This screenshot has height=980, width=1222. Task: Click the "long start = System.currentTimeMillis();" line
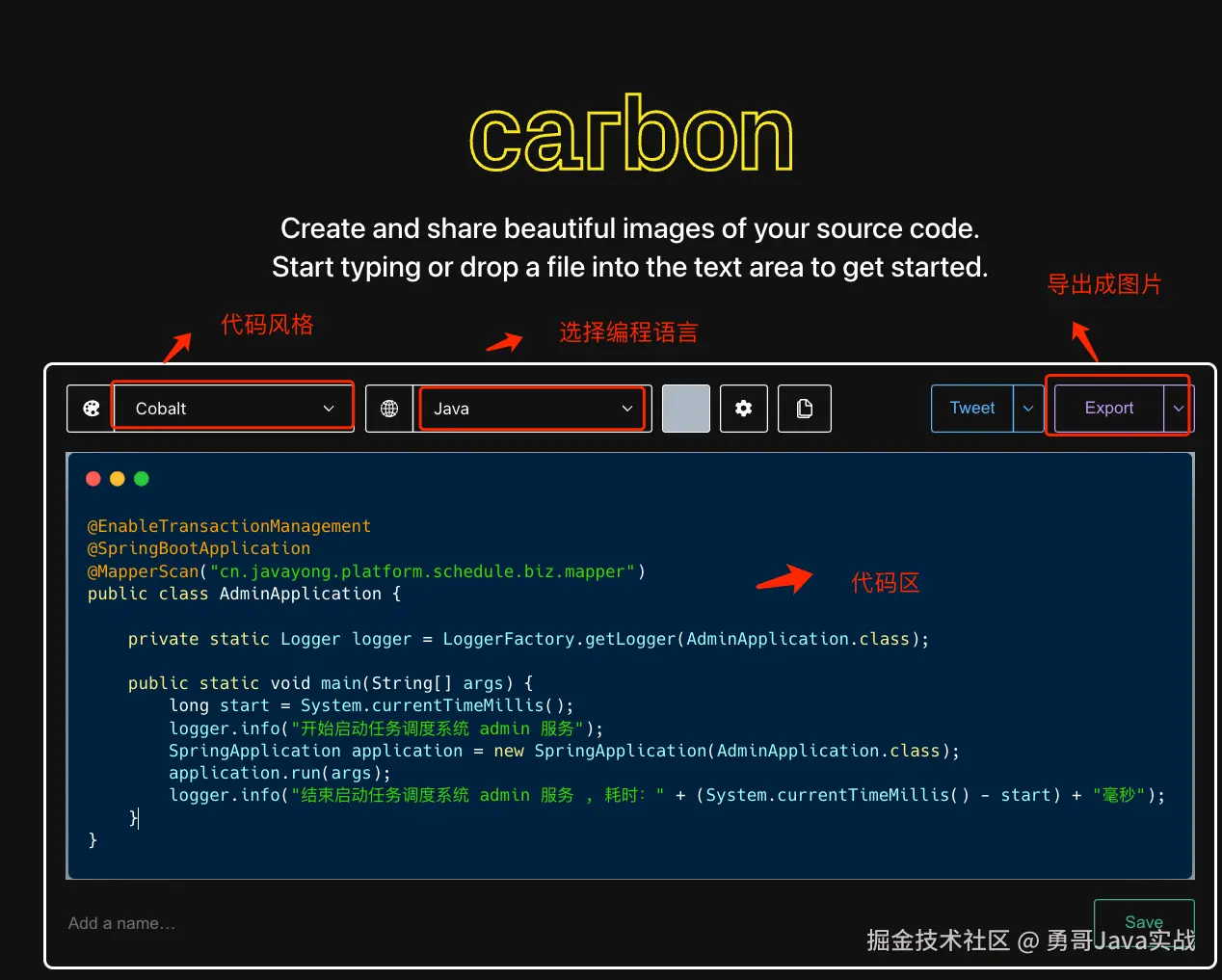371,705
